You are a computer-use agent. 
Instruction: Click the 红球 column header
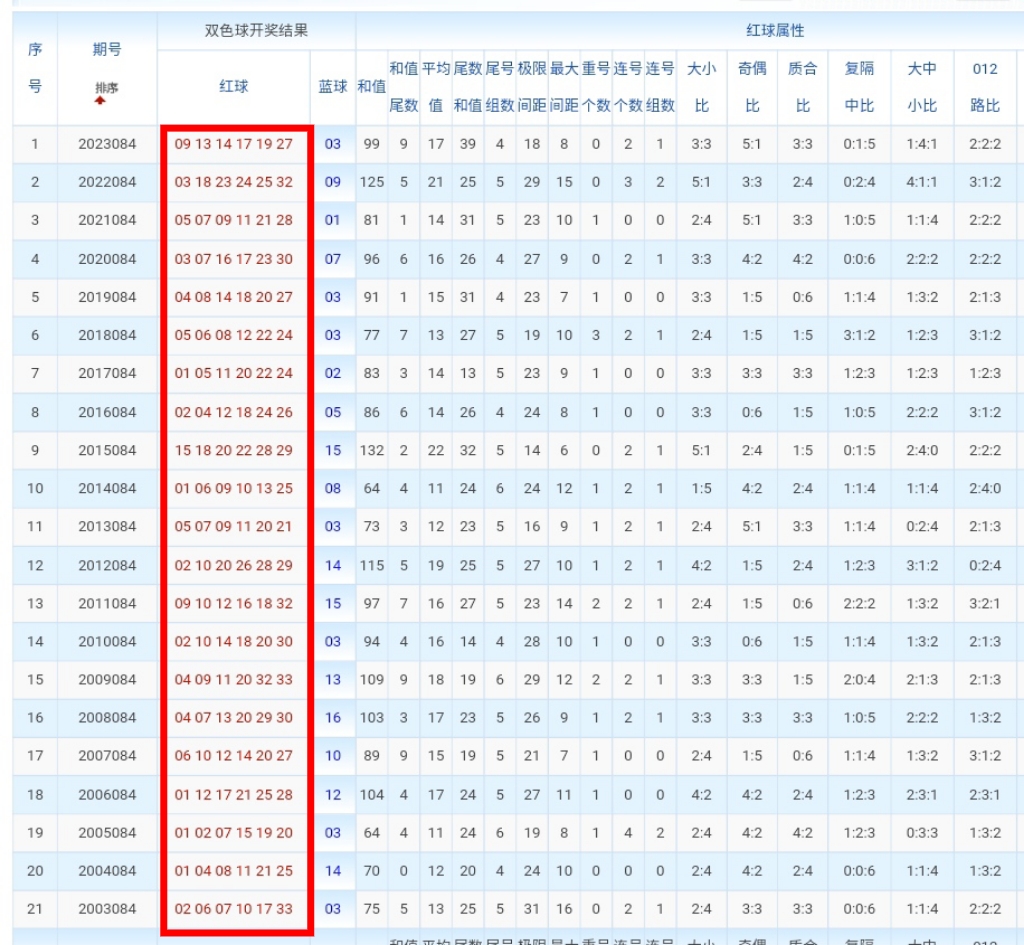click(x=234, y=86)
